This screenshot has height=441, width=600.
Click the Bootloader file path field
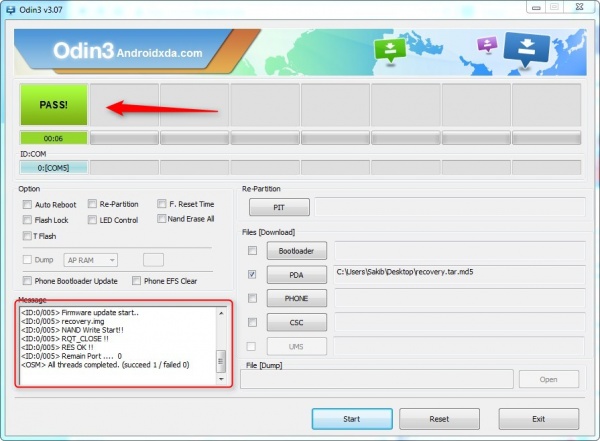click(x=460, y=250)
